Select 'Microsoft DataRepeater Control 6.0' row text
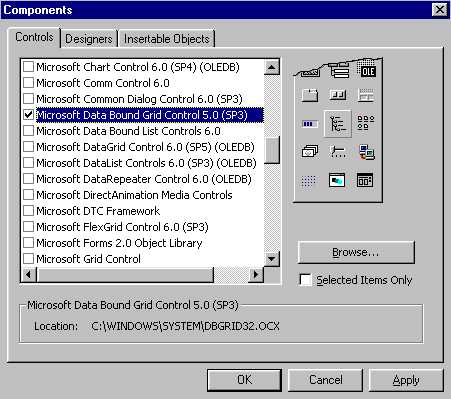 tap(144, 179)
